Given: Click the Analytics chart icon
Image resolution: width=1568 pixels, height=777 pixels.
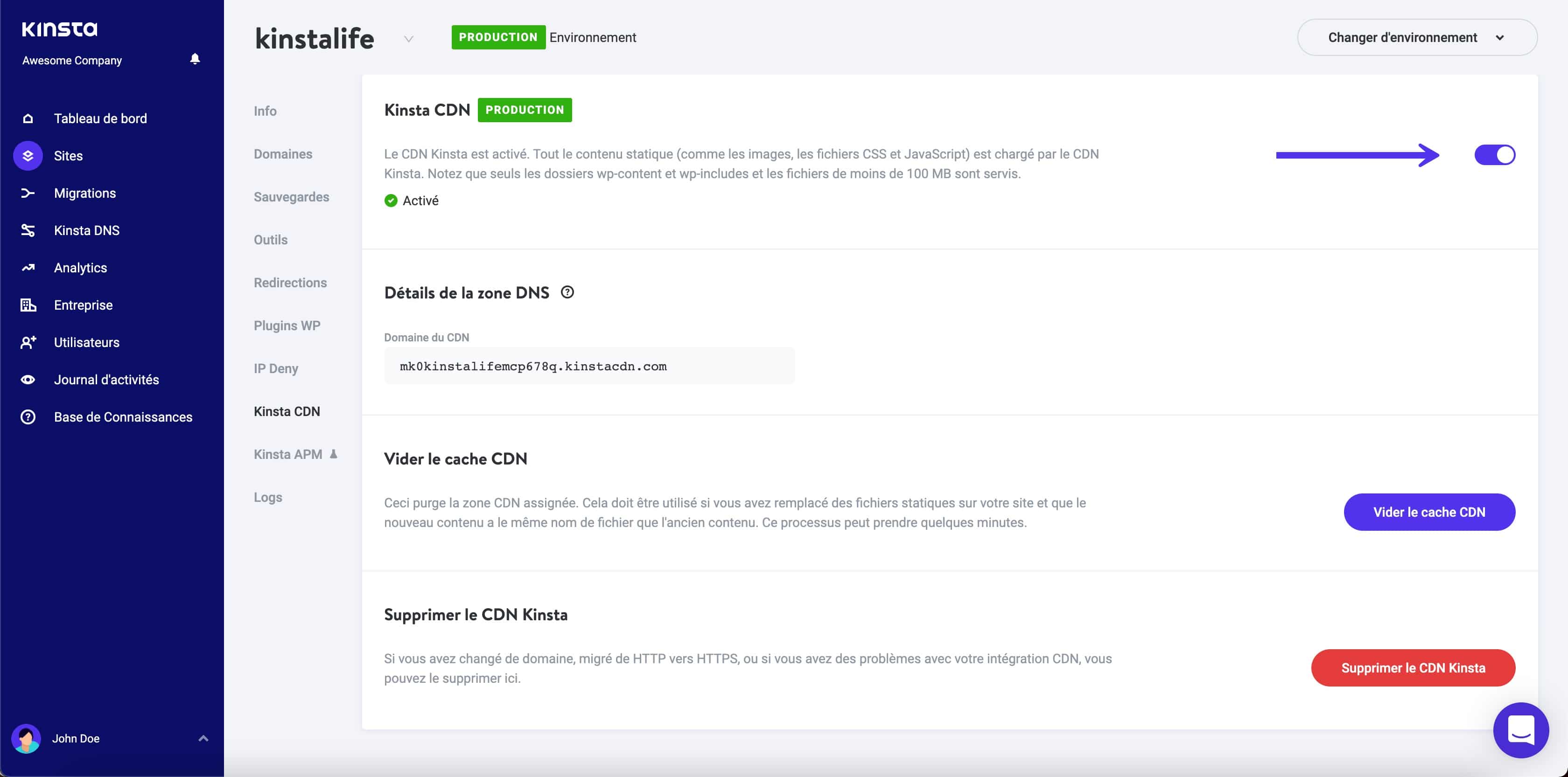Looking at the screenshot, I should click(28, 268).
